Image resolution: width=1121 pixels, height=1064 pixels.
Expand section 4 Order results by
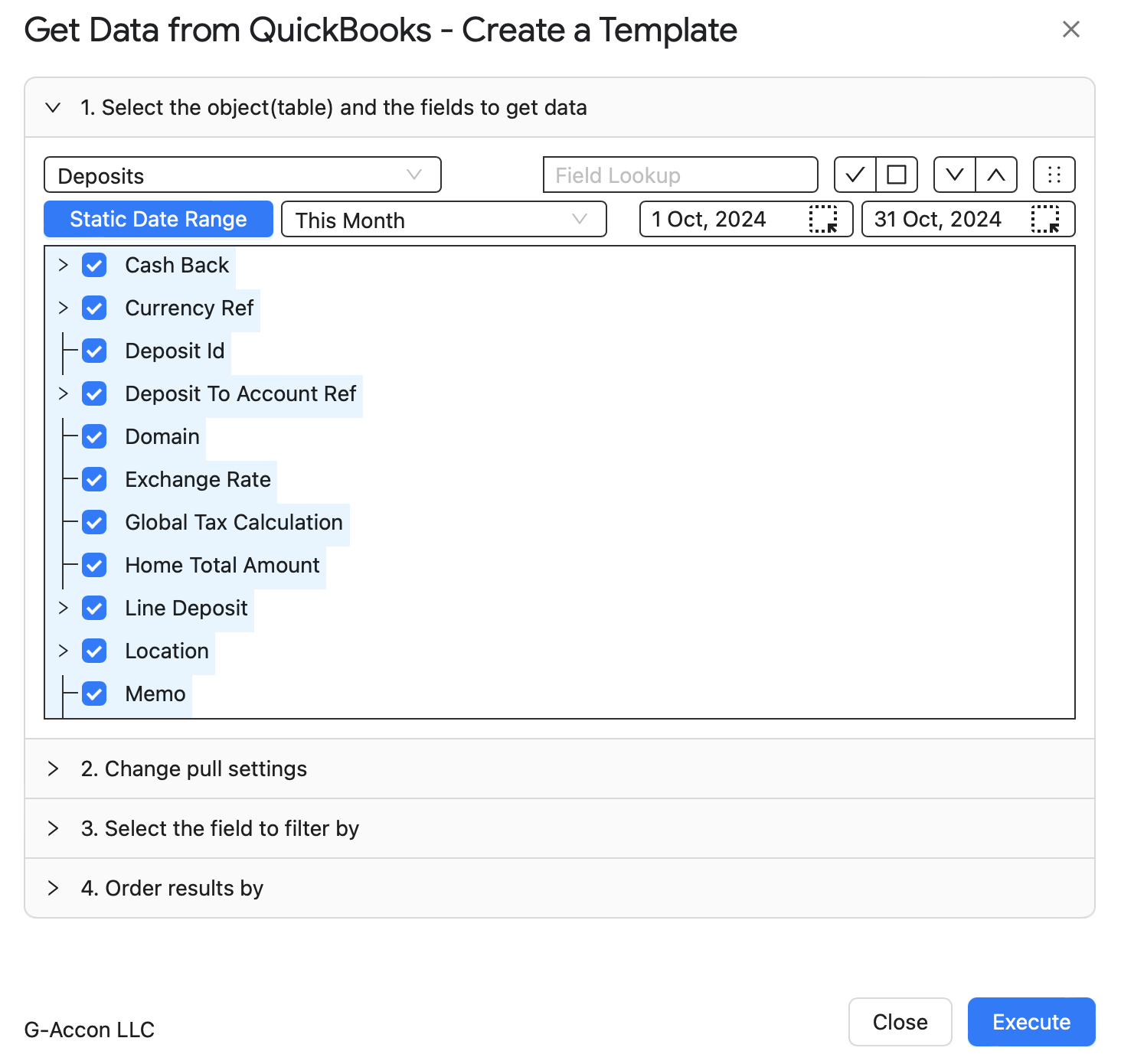pos(560,888)
